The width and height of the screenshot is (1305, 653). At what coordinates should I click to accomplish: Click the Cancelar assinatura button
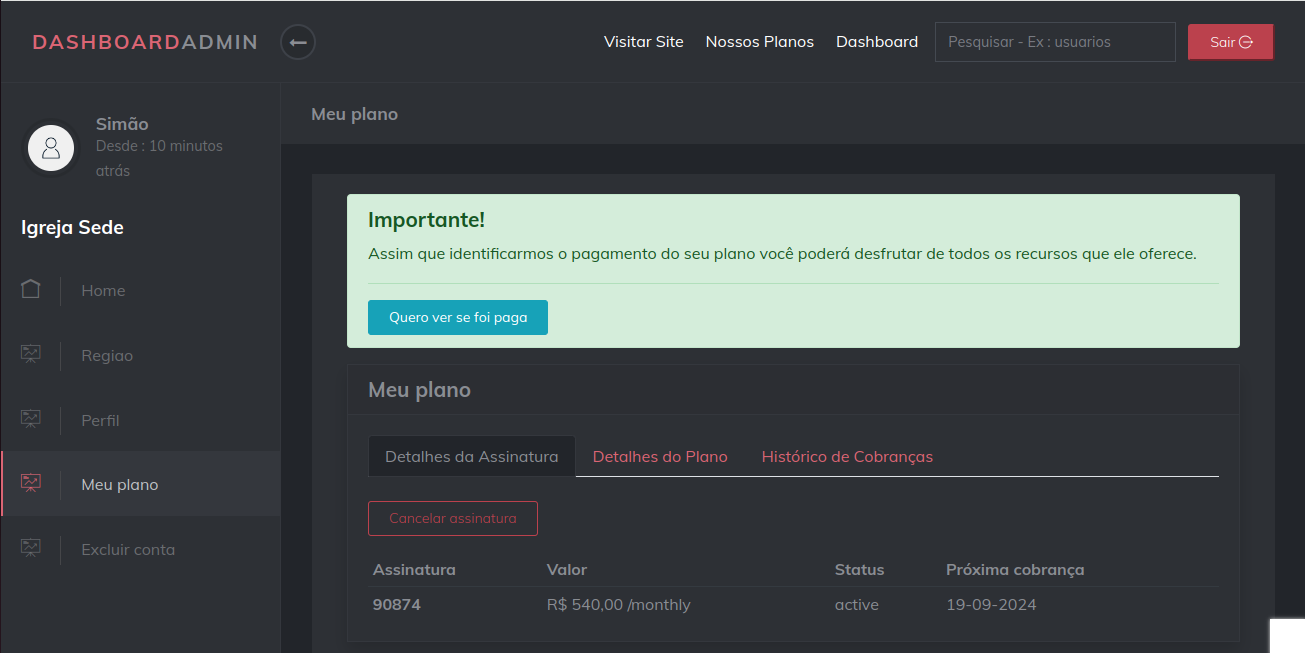point(452,518)
